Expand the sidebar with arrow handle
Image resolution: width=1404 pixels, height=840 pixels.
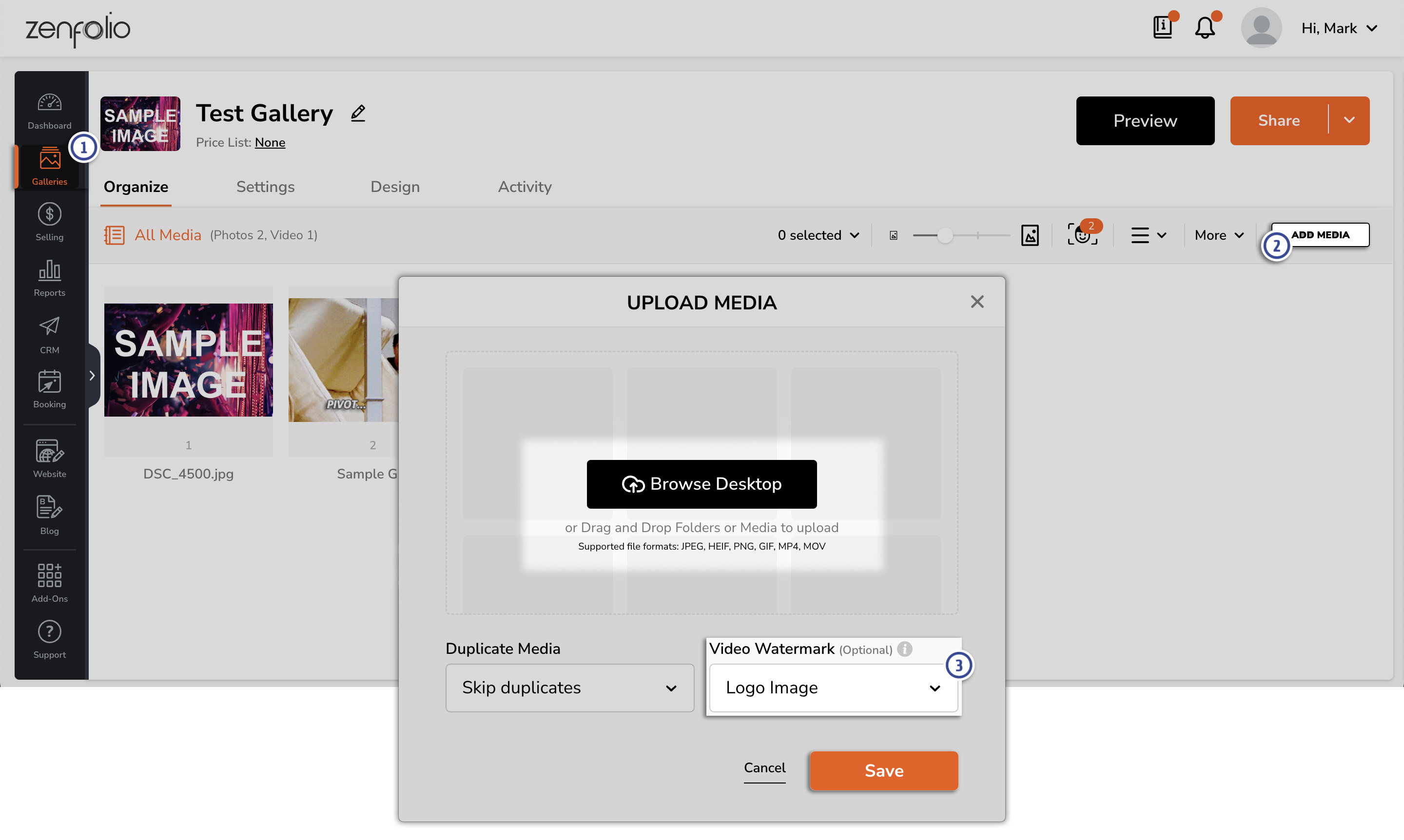(x=92, y=375)
